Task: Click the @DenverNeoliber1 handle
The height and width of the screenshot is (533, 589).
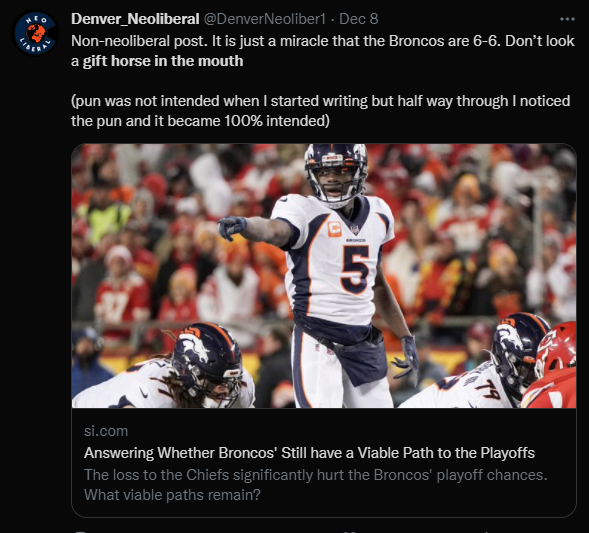Action: (x=264, y=19)
